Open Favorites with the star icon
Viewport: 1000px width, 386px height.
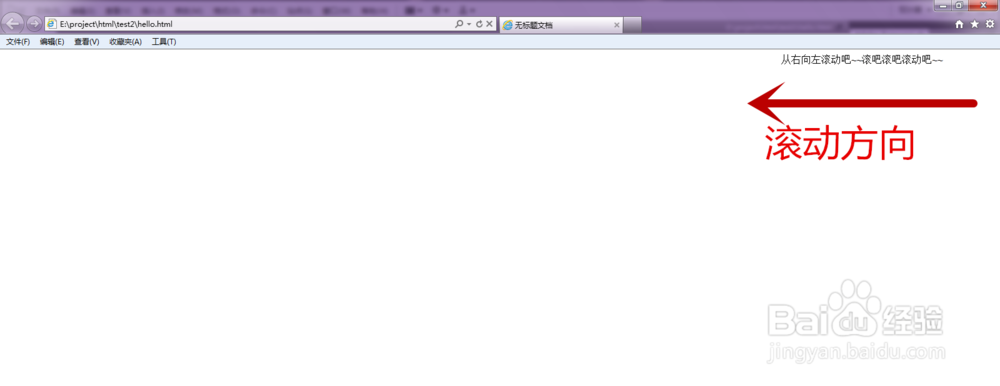(x=974, y=24)
